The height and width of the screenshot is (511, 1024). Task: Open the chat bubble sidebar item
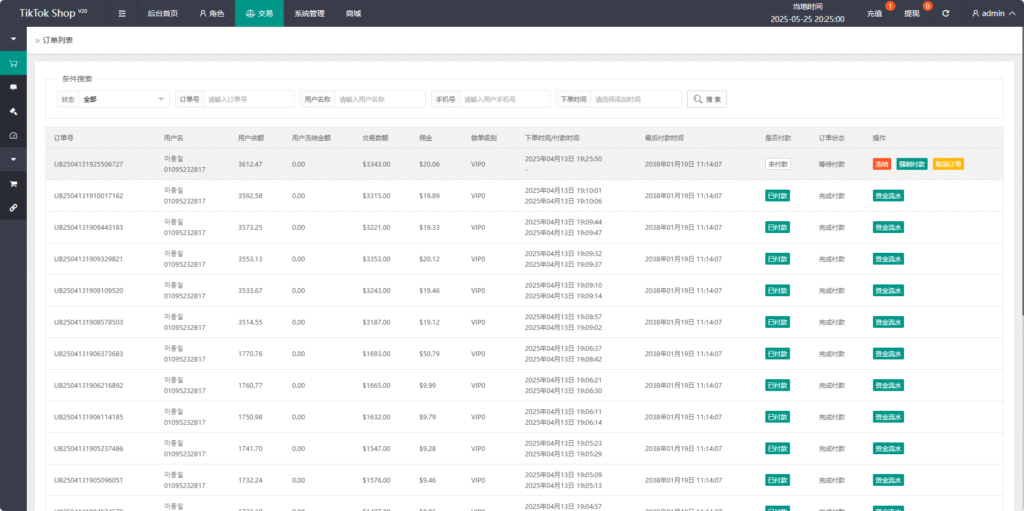click(13, 87)
